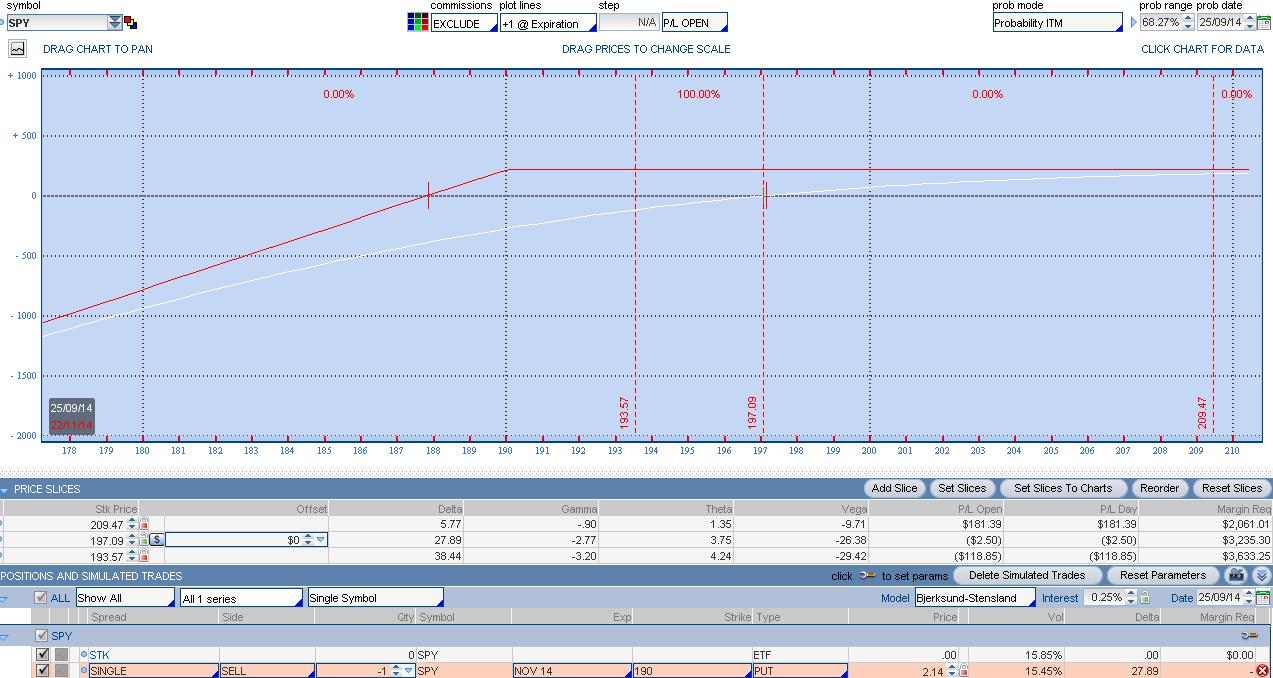Delete the SINGLE trade with red X
The width and height of the screenshot is (1273, 678).
[1262, 670]
